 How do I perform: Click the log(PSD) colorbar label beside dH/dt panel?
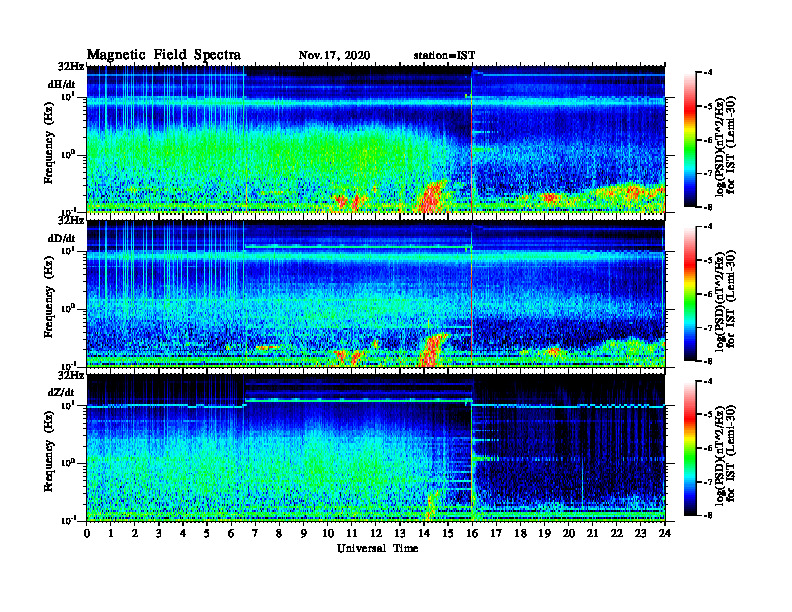(x=725, y=146)
